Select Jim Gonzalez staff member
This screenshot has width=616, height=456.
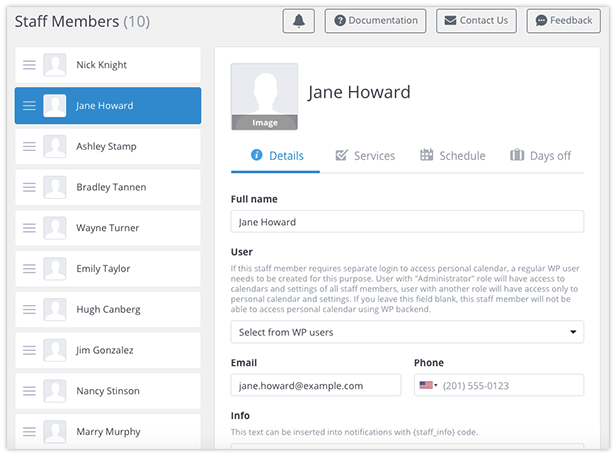point(108,350)
